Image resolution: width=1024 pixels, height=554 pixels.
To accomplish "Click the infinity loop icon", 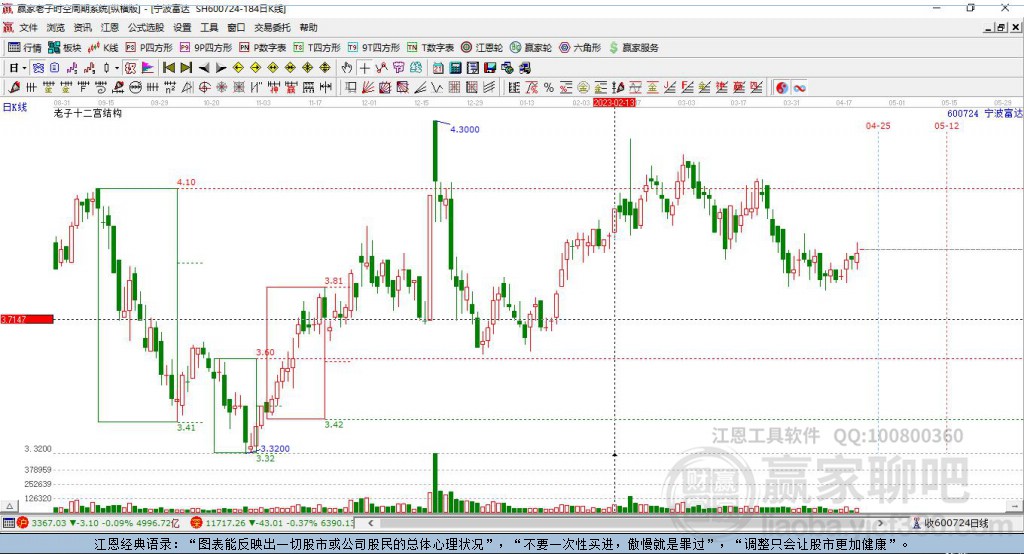I will (799, 88).
